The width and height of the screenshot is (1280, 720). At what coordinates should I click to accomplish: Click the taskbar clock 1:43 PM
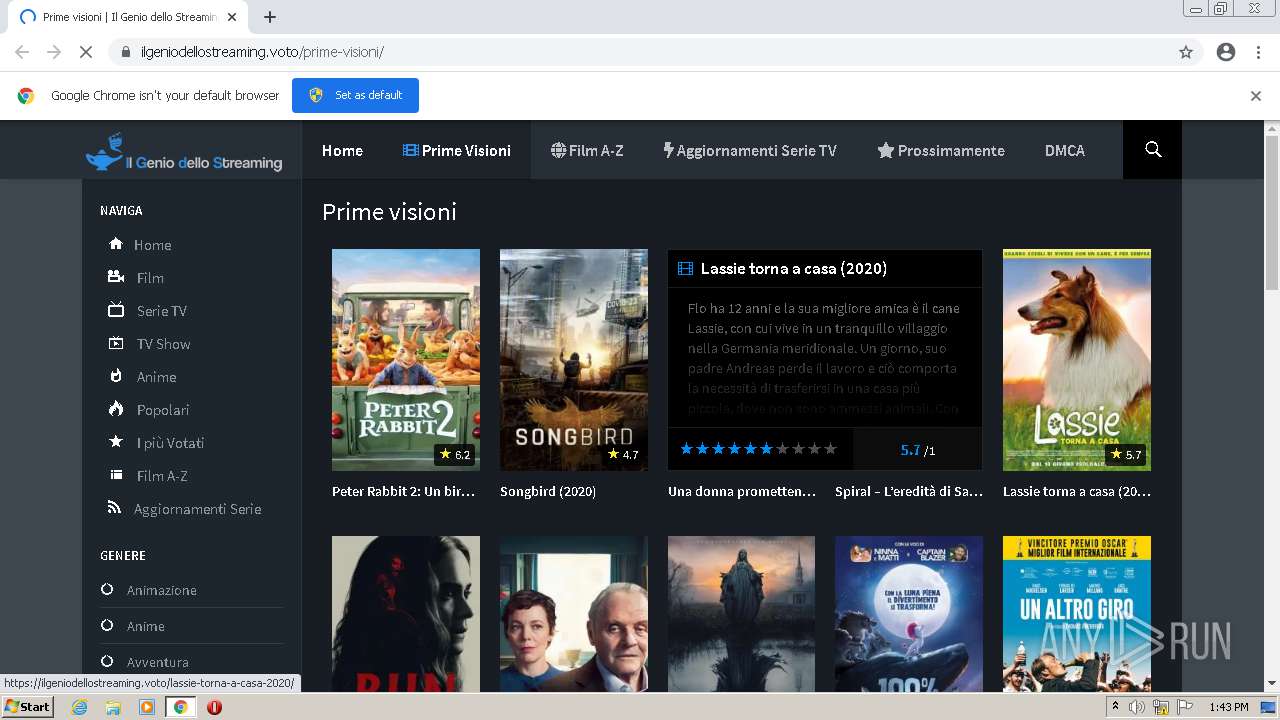pyautogui.click(x=1228, y=707)
